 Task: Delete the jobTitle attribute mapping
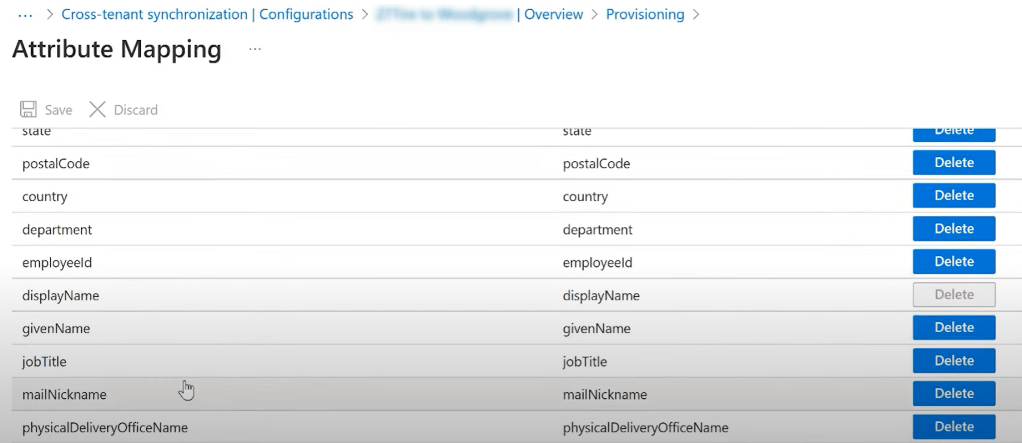pos(953,361)
